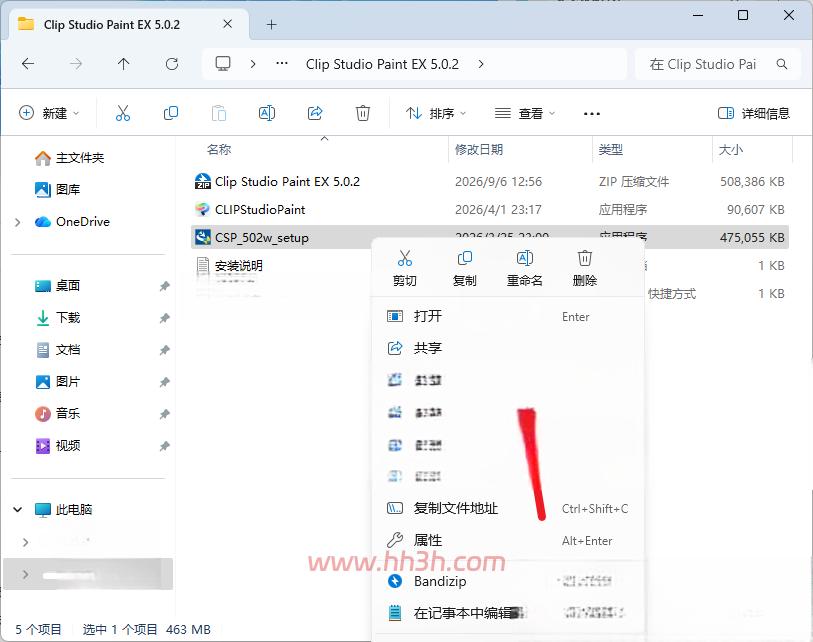Open 主文件夹 in the sidebar
813x642 pixels.
point(69,158)
